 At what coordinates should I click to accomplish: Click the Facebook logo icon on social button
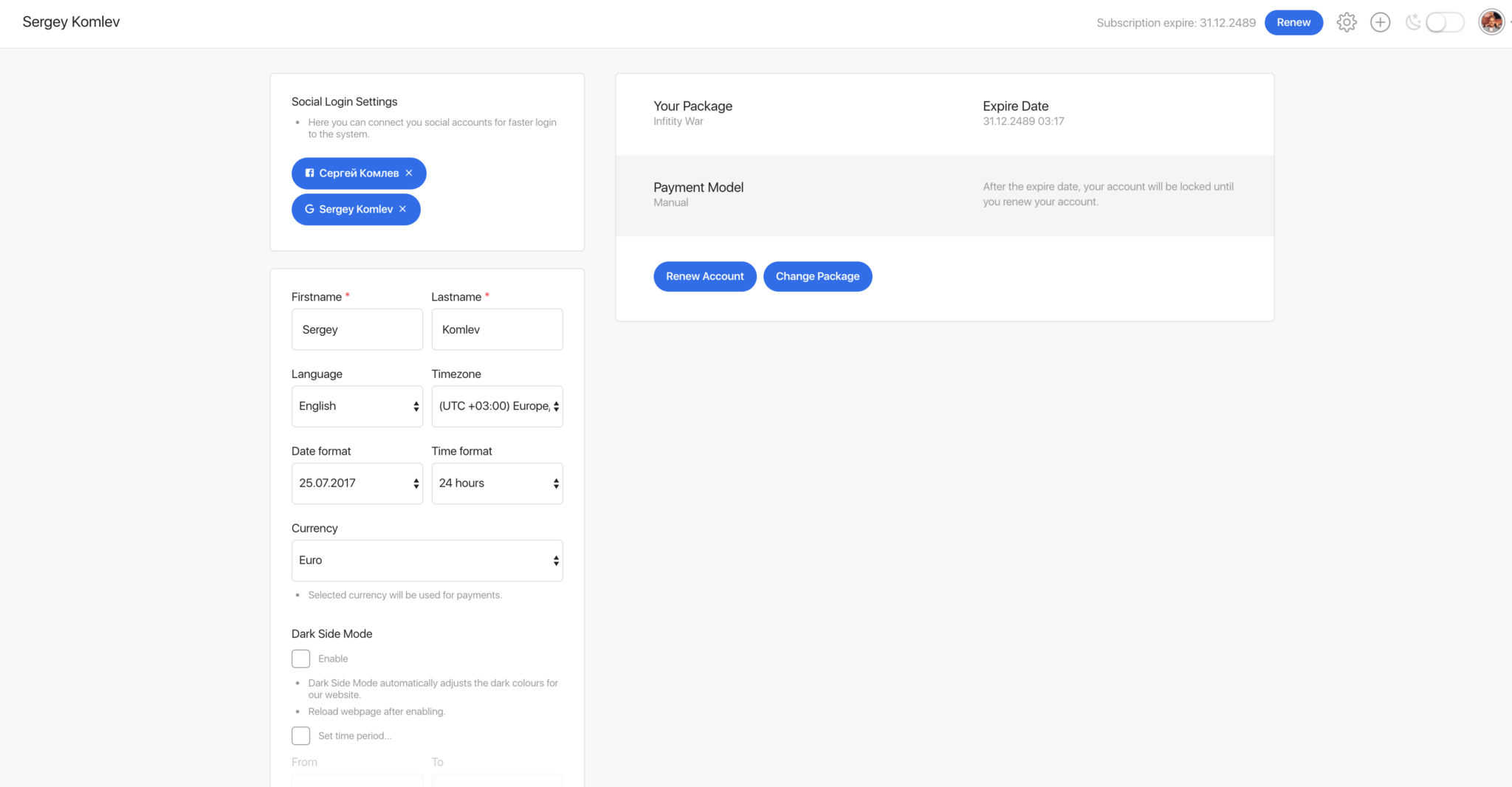coord(309,173)
